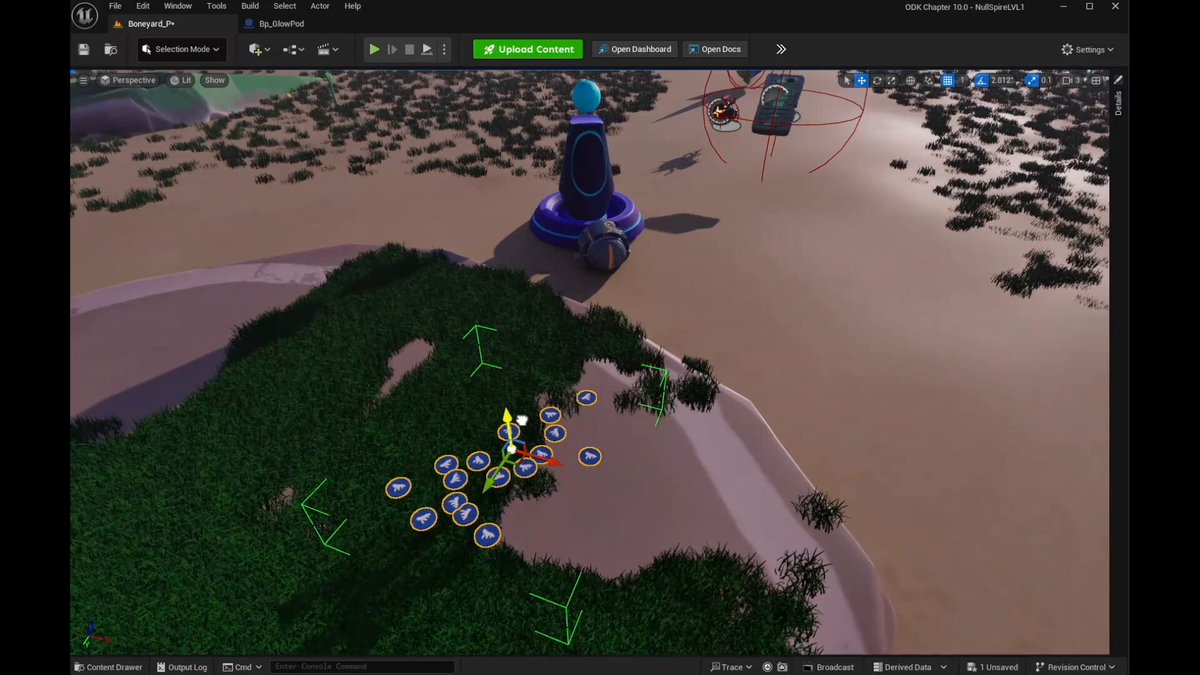Screen dimensions: 1200x675
Task: Toggle grid snapping icon
Action: [x=948, y=80]
